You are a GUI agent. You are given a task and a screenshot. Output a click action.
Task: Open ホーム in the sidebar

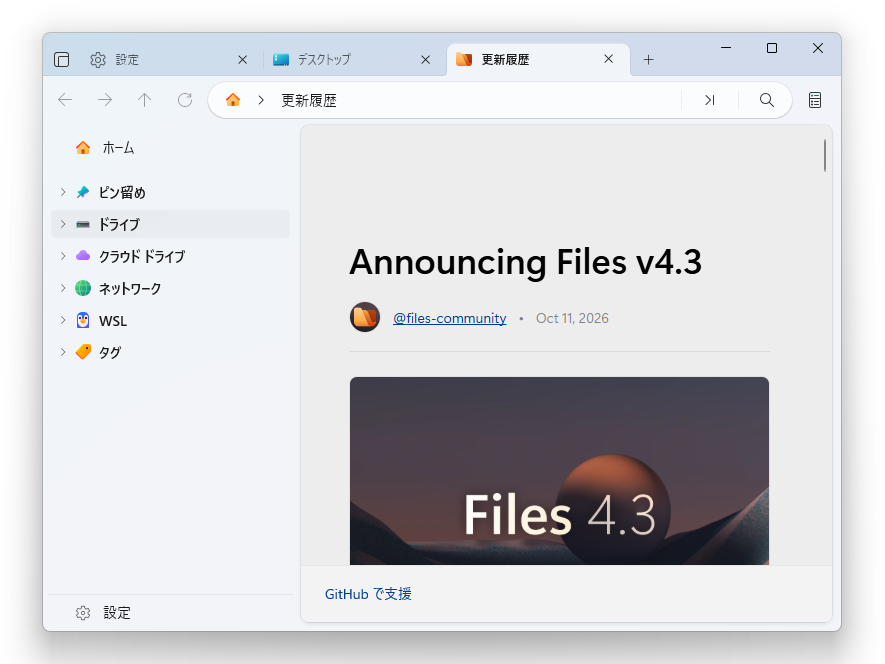pyautogui.click(x=170, y=148)
